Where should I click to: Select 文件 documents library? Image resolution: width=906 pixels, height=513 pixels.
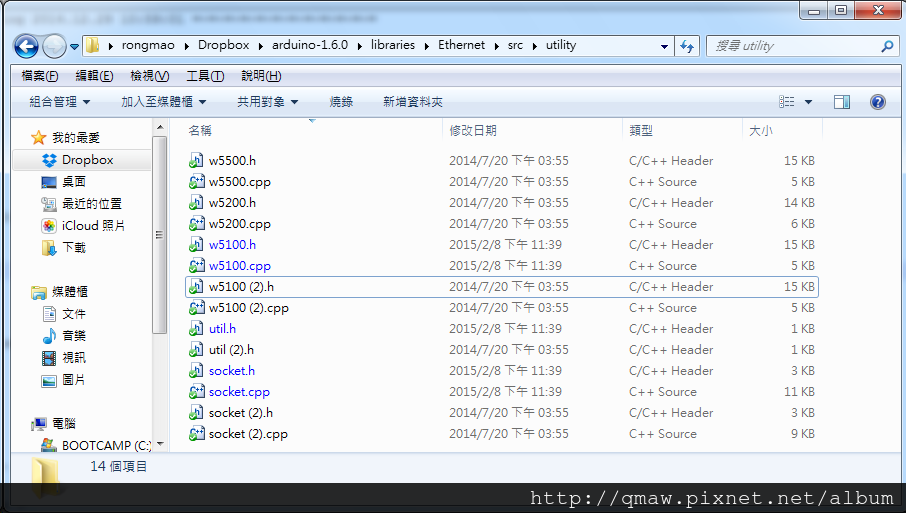pyautogui.click(x=64, y=314)
